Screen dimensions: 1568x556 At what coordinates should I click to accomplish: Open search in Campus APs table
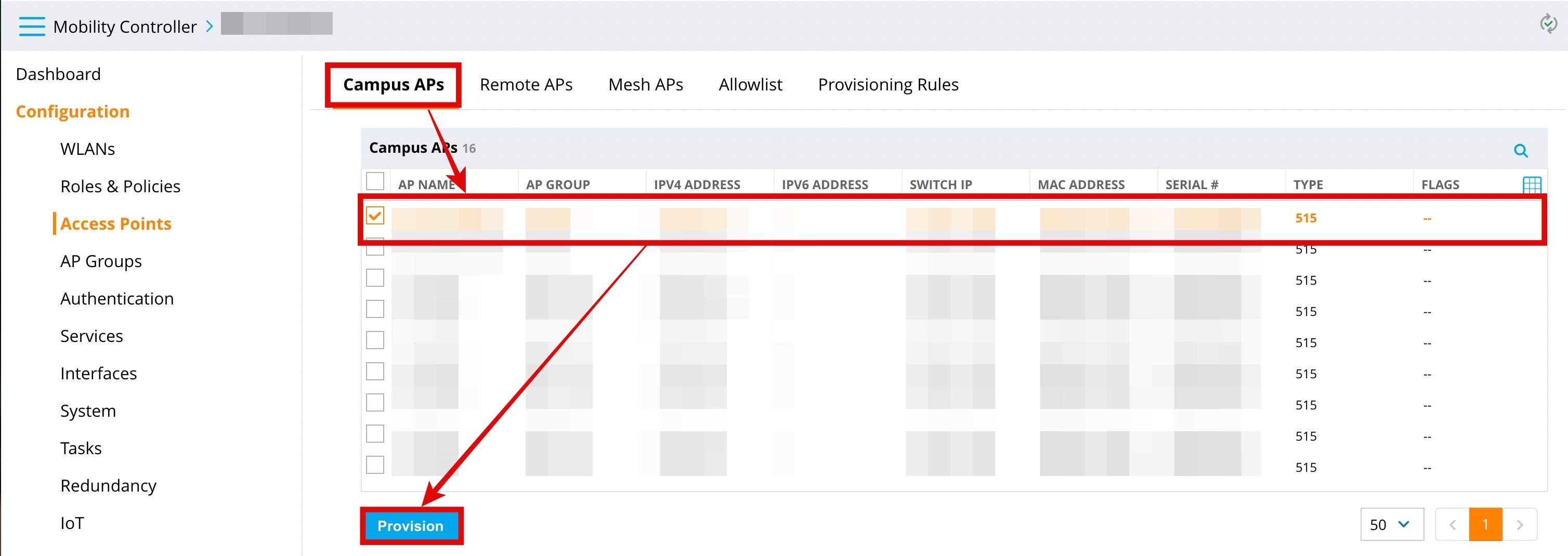[x=1521, y=150]
